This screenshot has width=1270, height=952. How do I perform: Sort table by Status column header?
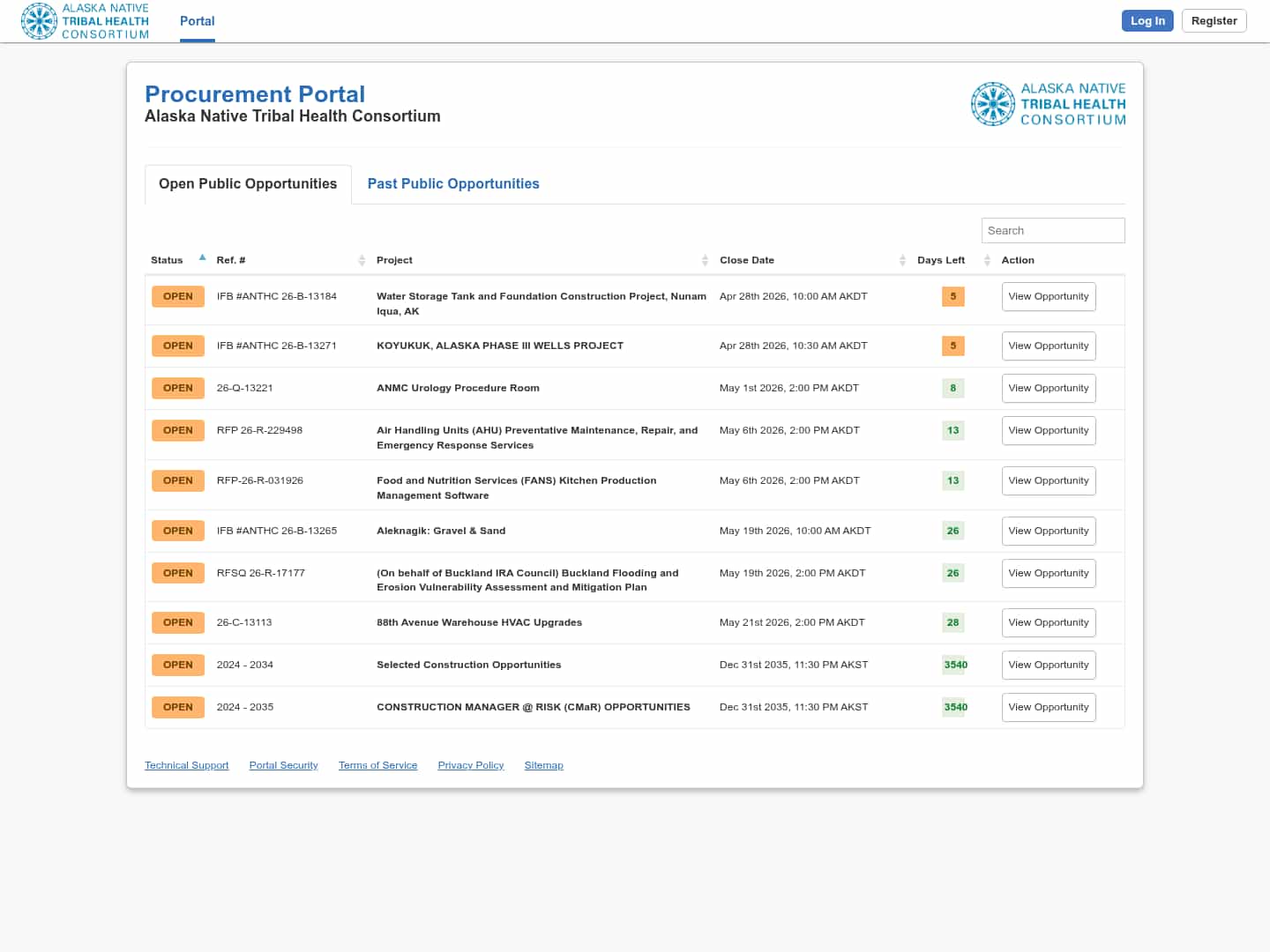[177, 260]
